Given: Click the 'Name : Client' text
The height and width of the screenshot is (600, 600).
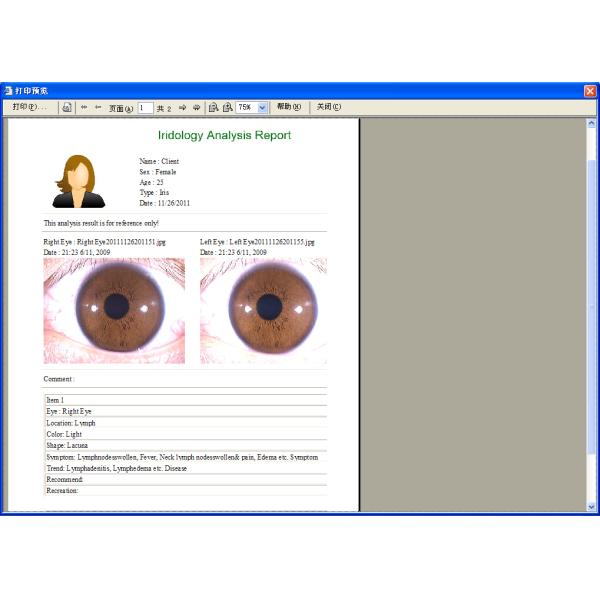Looking at the screenshot, I should 159,161.
